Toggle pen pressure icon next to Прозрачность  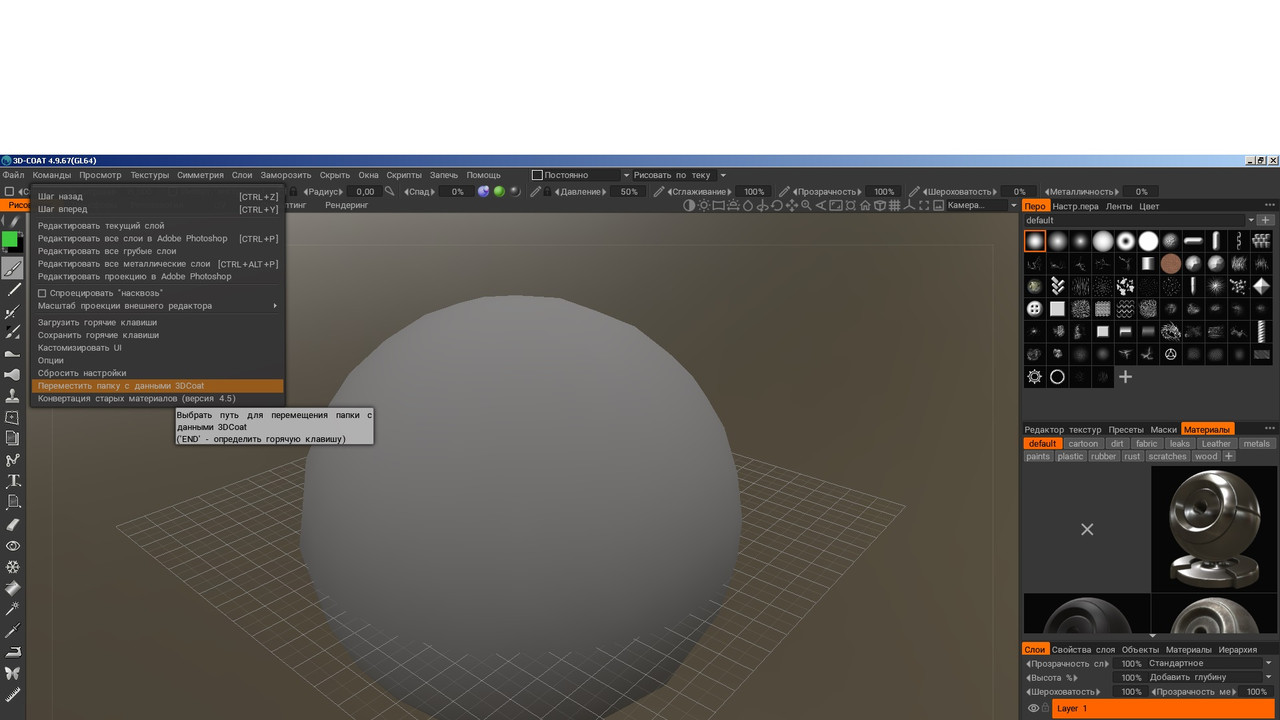coord(784,191)
